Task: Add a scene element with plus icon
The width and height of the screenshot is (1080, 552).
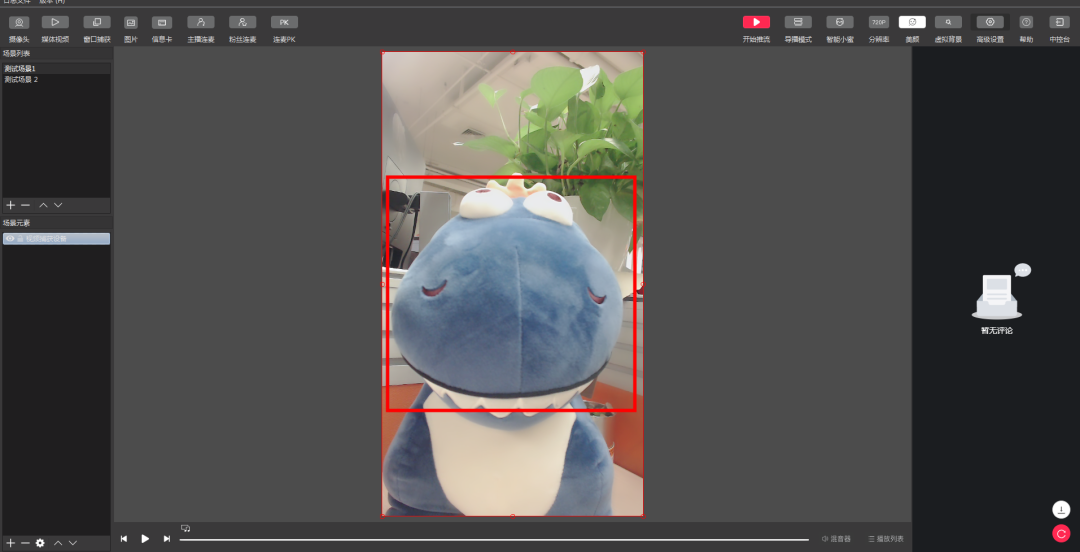Action: tap(10, 543)
